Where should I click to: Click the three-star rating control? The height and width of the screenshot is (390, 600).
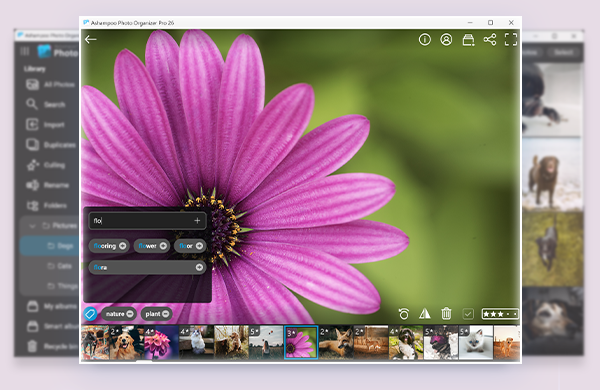point(500,314)
